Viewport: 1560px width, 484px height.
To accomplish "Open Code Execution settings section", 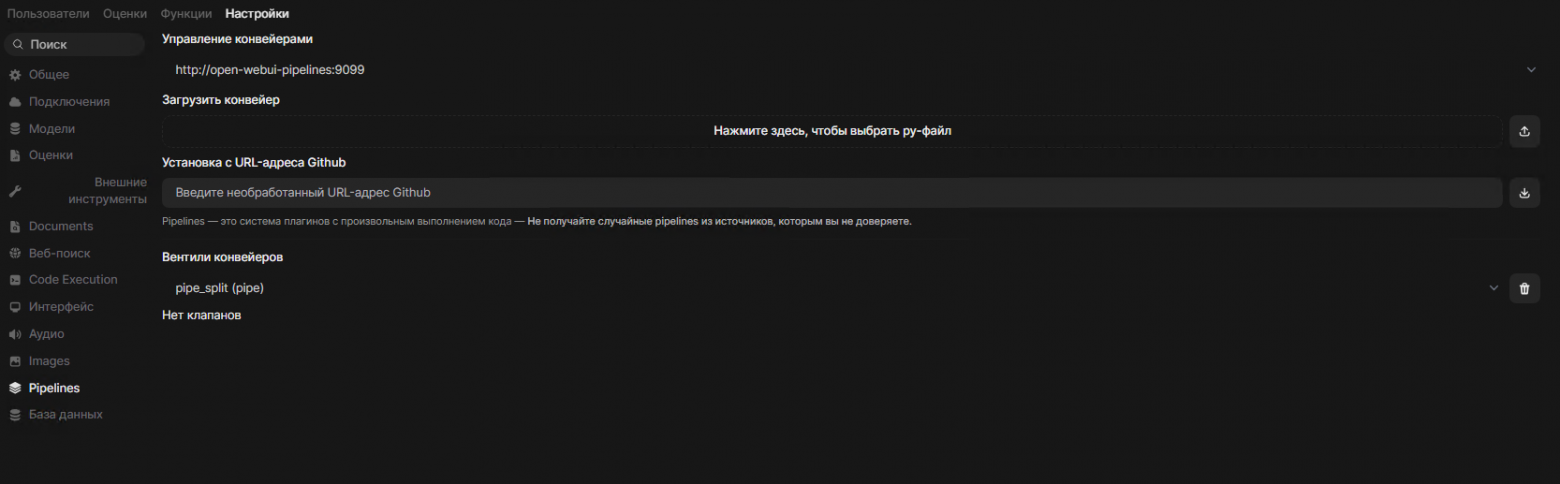I will coord(75,280).
